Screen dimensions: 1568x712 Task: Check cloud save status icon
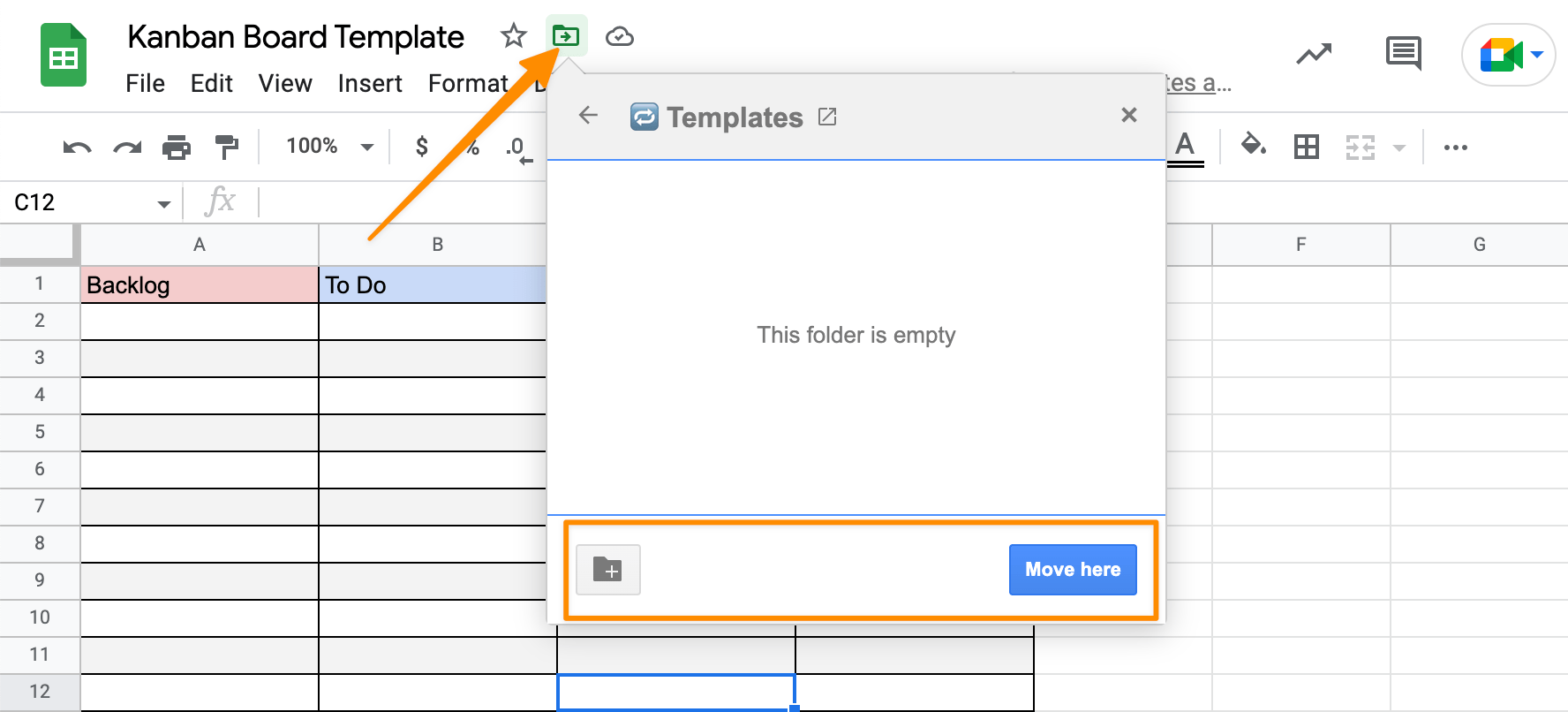(x=620, y=36)
